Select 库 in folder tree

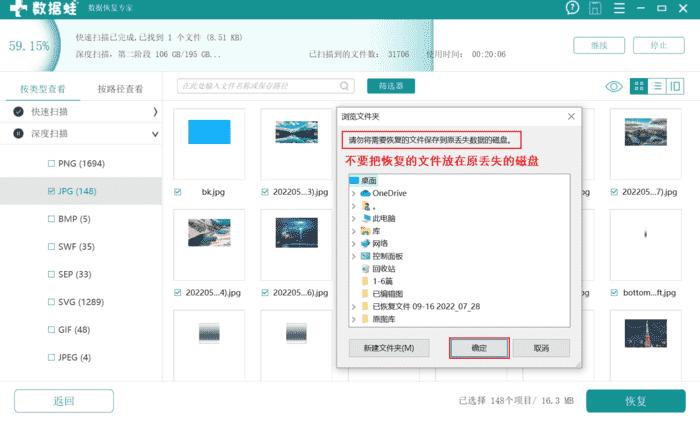376,231
